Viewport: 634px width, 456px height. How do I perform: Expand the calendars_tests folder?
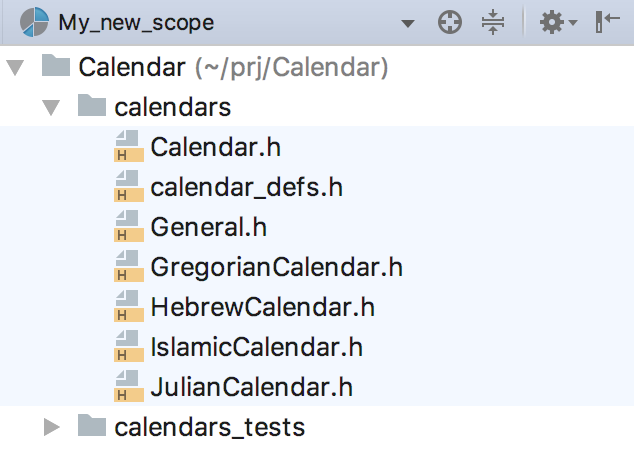[51, 427]
